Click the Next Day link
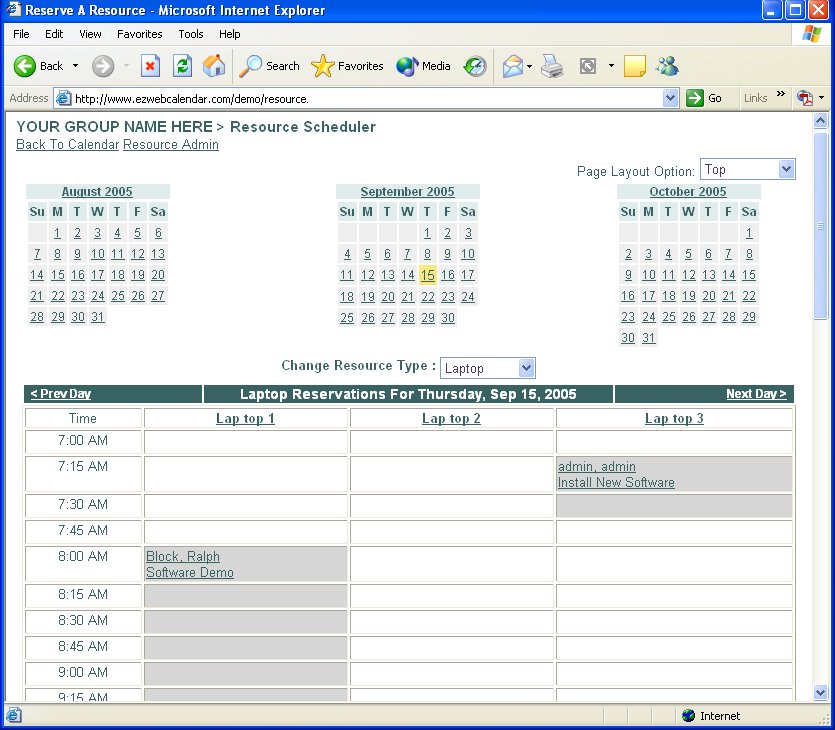Image resolution: width=835 pixels, height=730 pixels. 755,394
